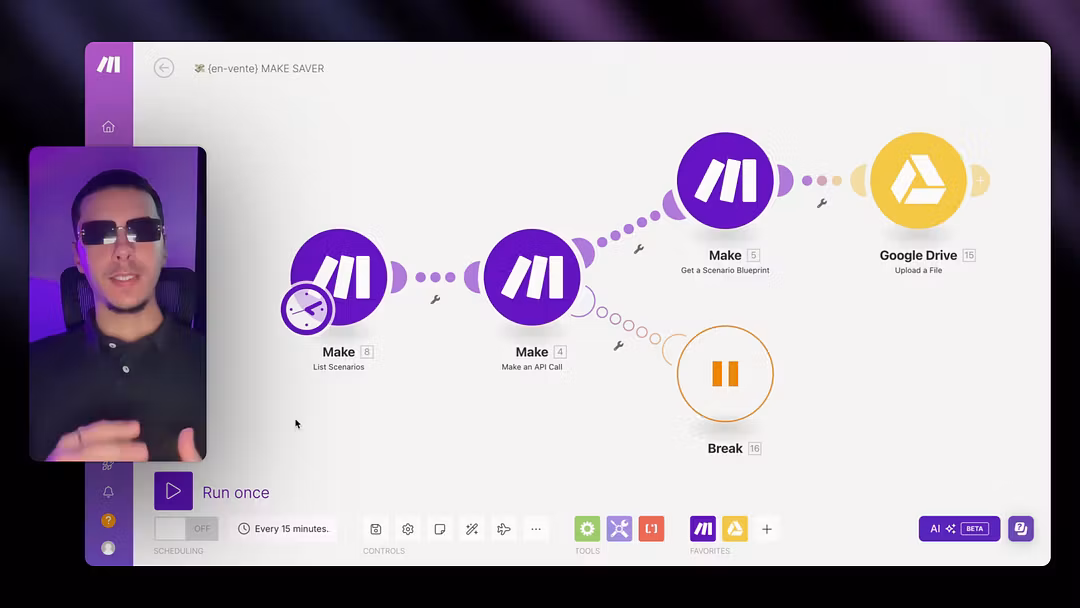Image resolution: width=1080 pixels, height=608 pixels.
Task: Open the purple Tools wrench icon
Action: 619,529
